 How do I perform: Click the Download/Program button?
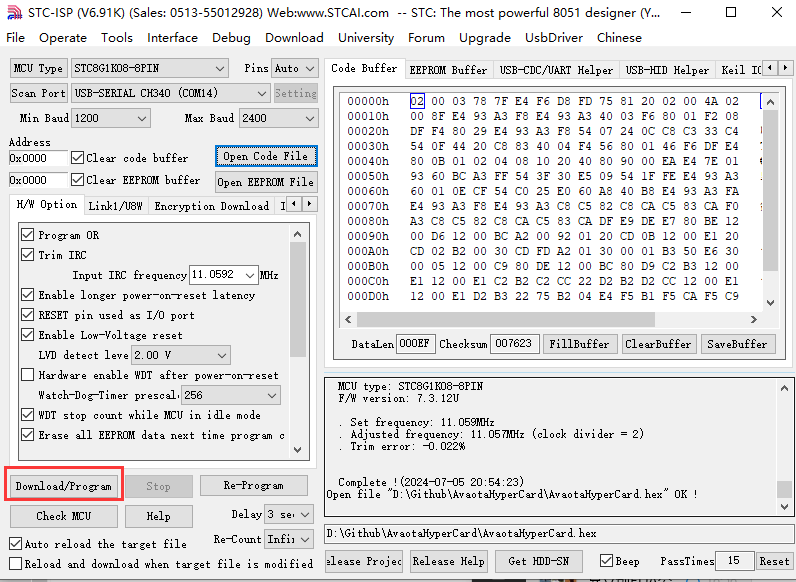(63, 486)
